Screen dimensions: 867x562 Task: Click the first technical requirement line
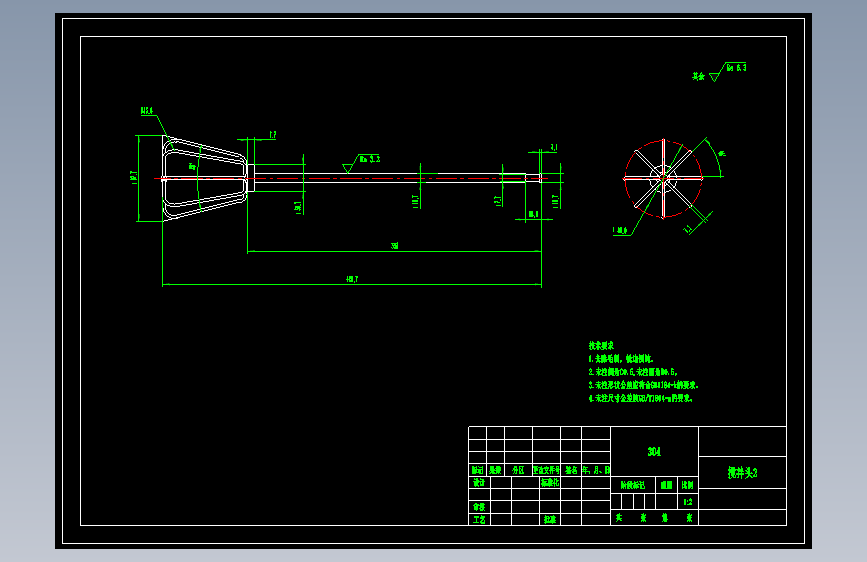(621, 359)
